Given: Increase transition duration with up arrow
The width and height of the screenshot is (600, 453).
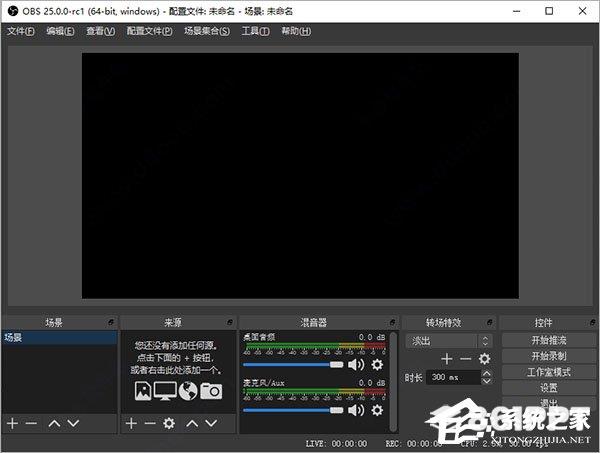Looking at the screenshot, I should (486, 373).
